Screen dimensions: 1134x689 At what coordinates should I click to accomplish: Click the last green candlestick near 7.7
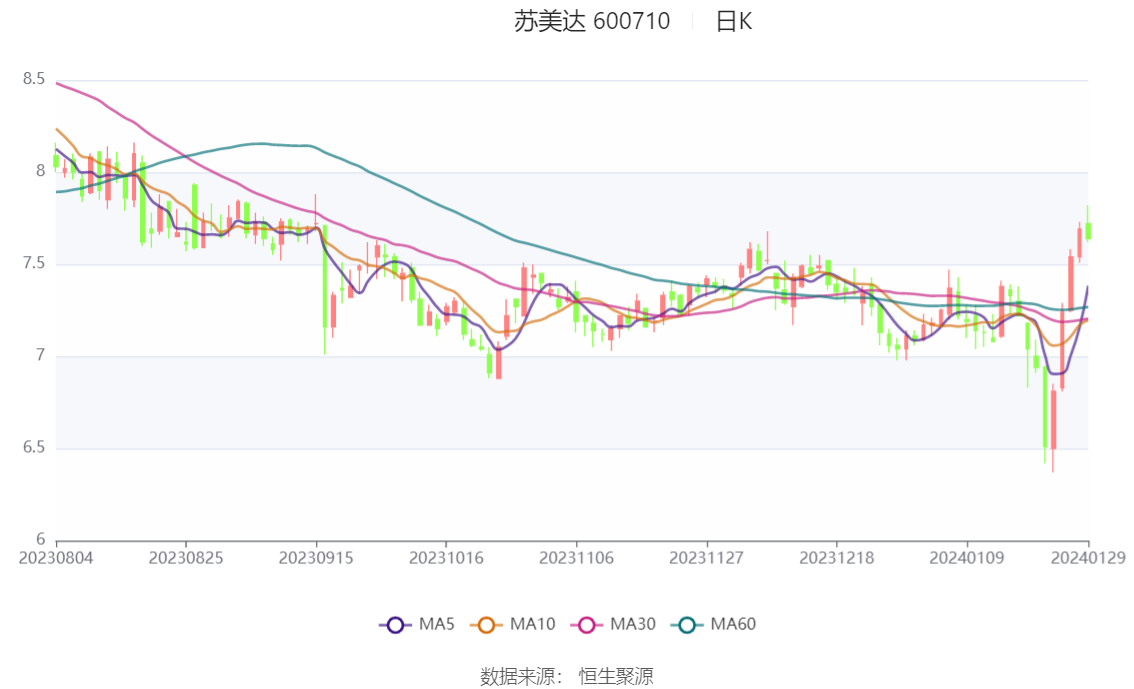click(1088, 231)
